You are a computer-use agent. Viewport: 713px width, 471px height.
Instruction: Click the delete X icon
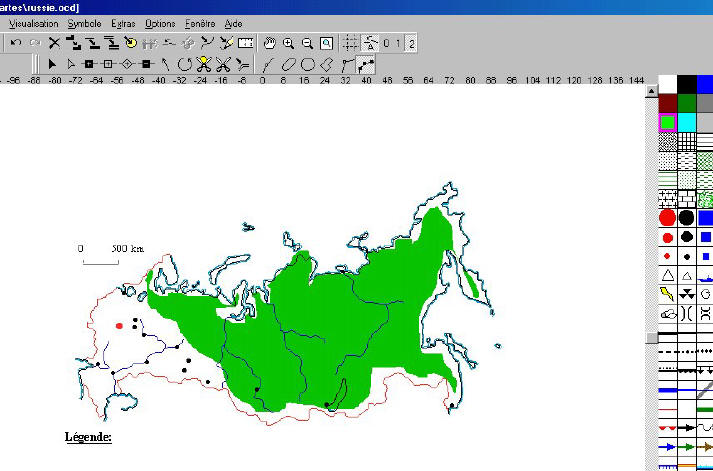55,43
